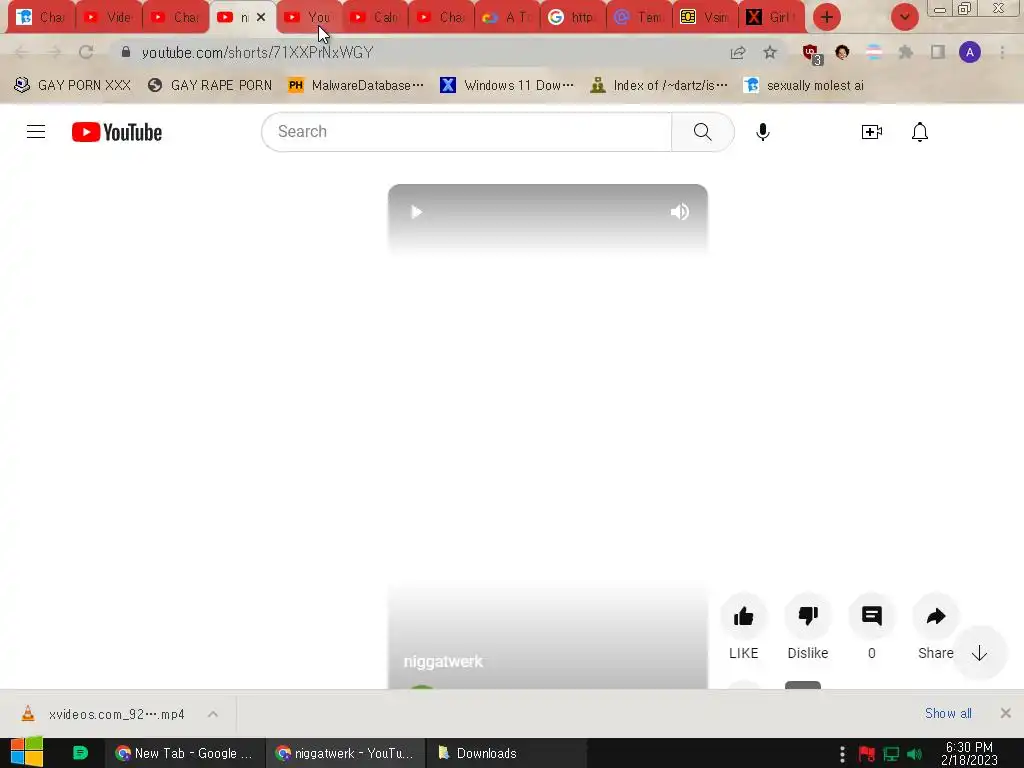Viewport: 1024px width, 768px height.
Task: Share this short using the arrow icon
Action: (936, 616)
